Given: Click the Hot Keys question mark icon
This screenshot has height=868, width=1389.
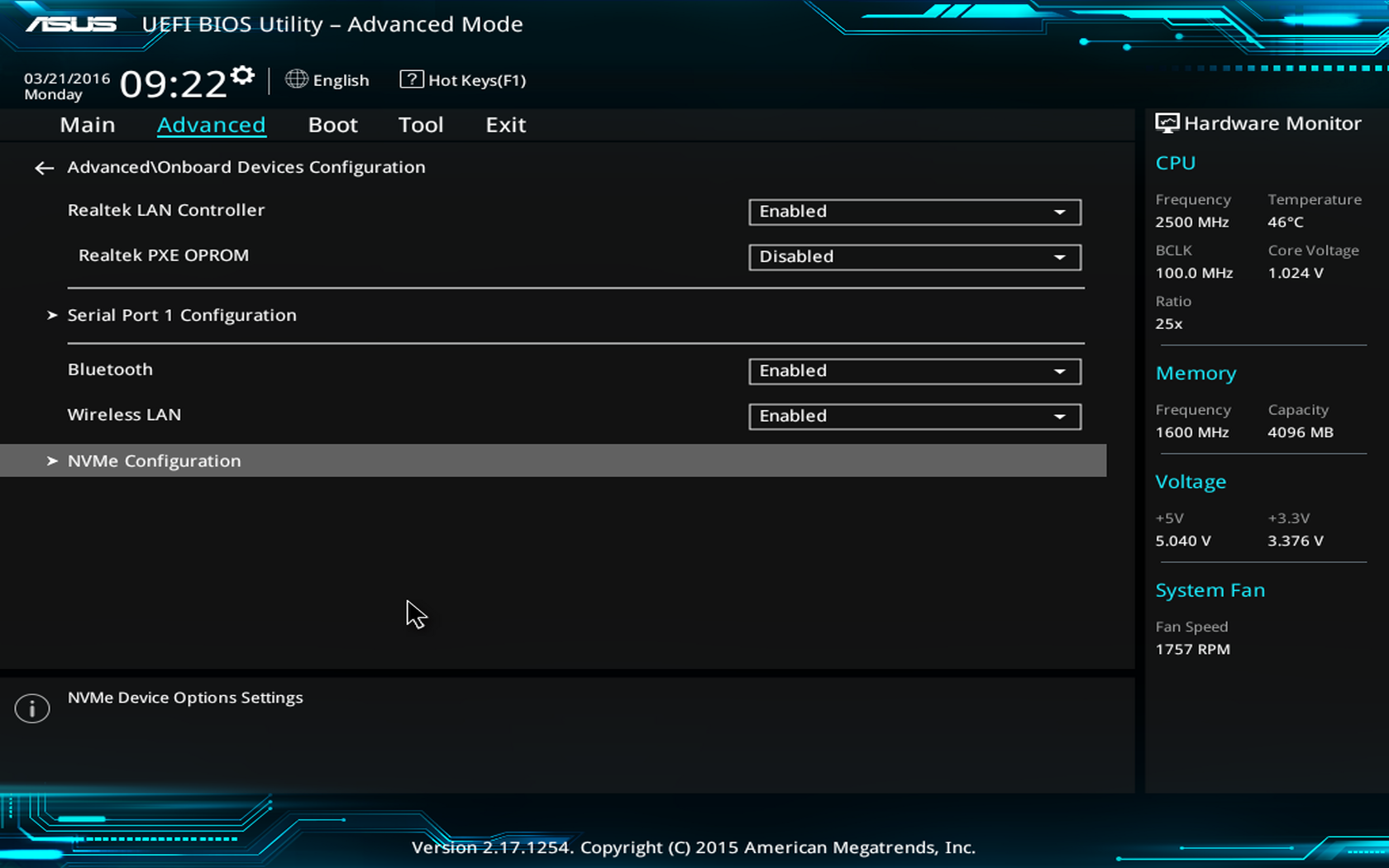Looking at the screenshot, I should coord(411,79).
